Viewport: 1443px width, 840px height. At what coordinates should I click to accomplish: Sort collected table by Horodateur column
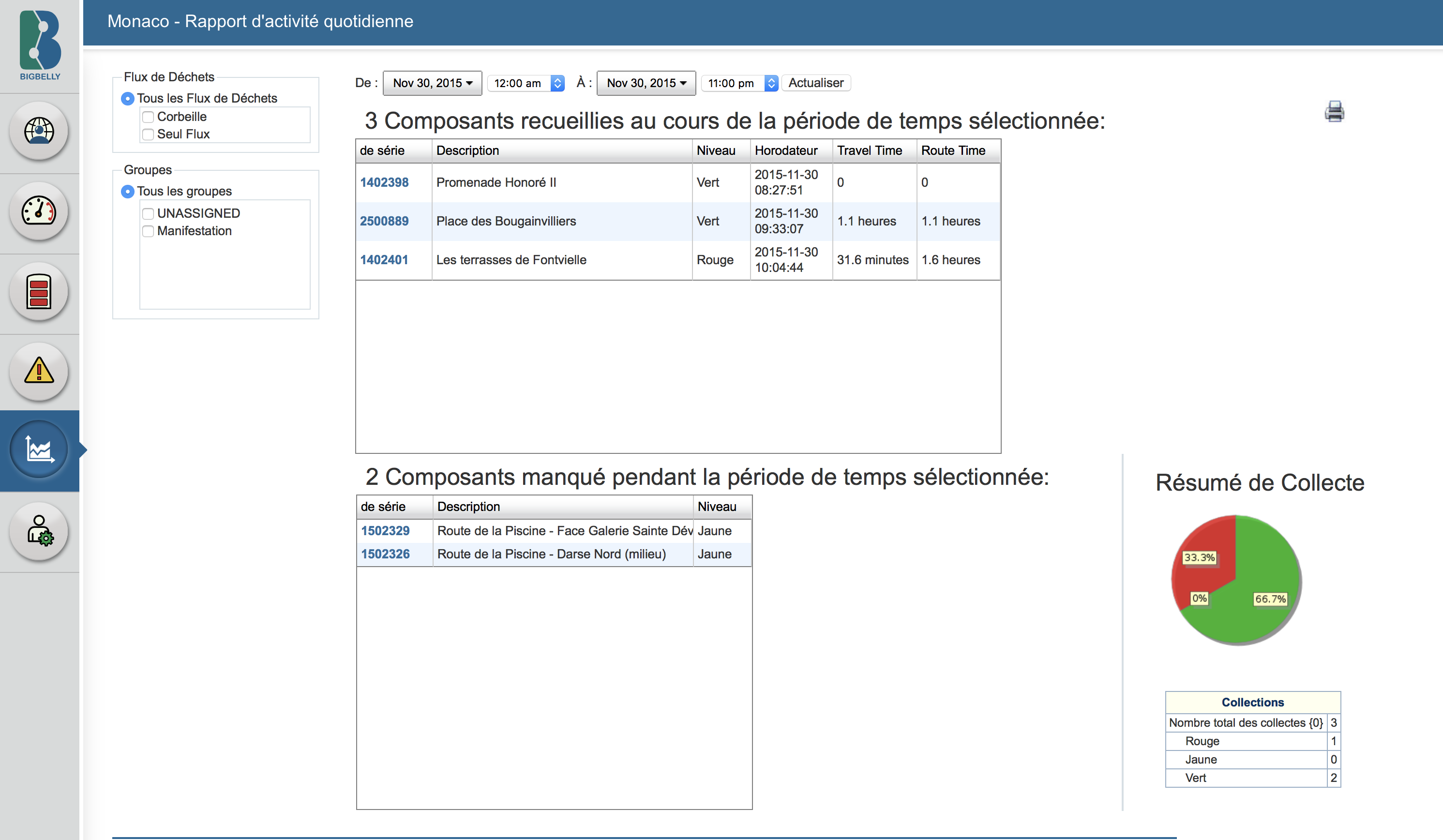(x=786, y=150)
